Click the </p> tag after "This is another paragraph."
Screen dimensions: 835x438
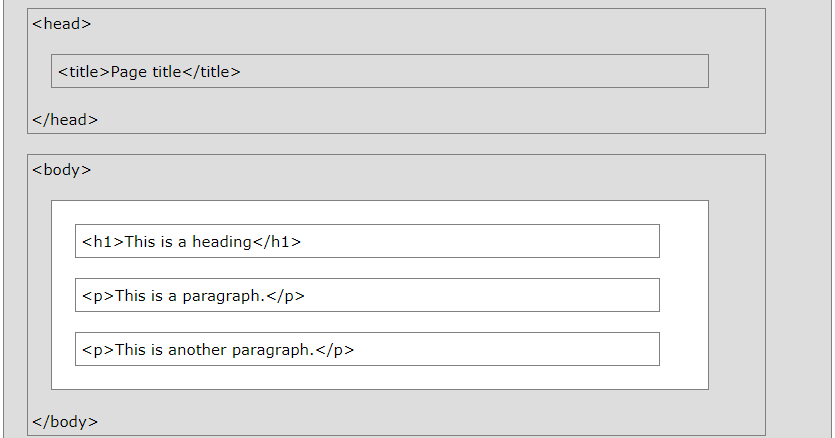[x=335, y=349]
